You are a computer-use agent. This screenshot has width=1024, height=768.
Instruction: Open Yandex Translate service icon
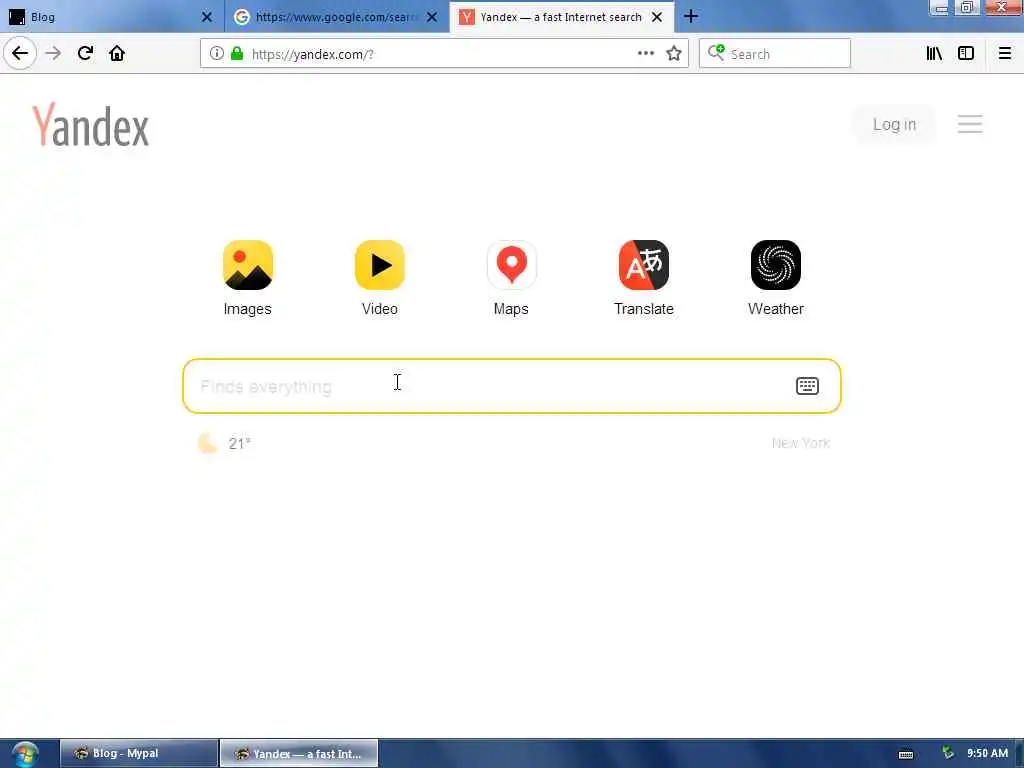[643, 265]
